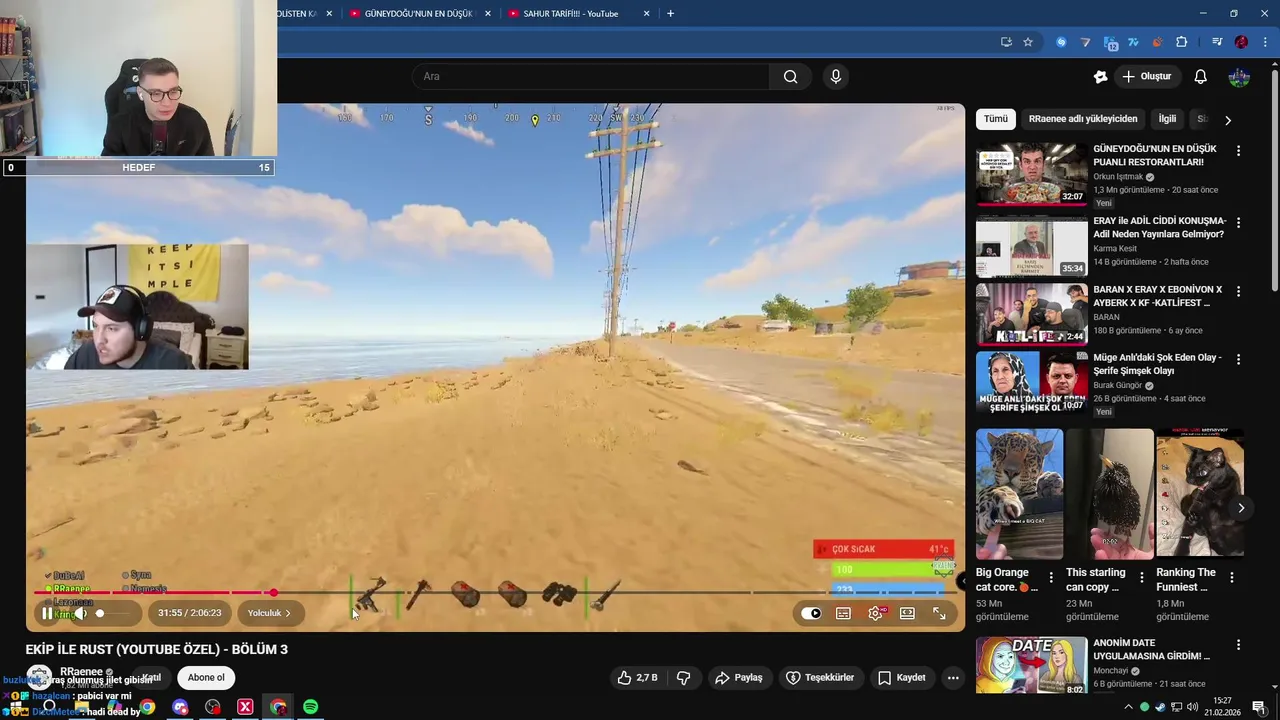Expand the Yolculuk chapter list
Viewport: 1280px width, 720px height.
pyautogui.click(x=269, y=613)
